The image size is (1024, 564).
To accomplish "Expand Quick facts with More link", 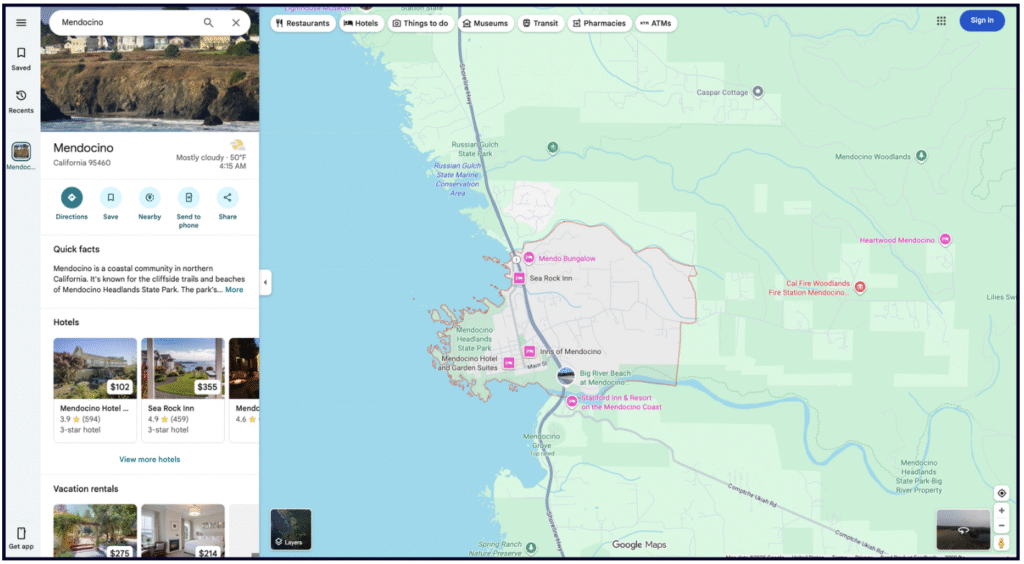I will point(234,290).
